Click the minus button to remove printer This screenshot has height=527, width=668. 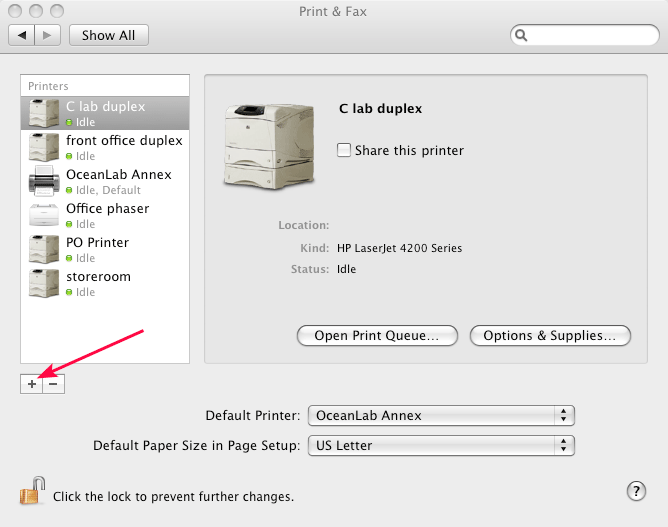coord(54,384)
